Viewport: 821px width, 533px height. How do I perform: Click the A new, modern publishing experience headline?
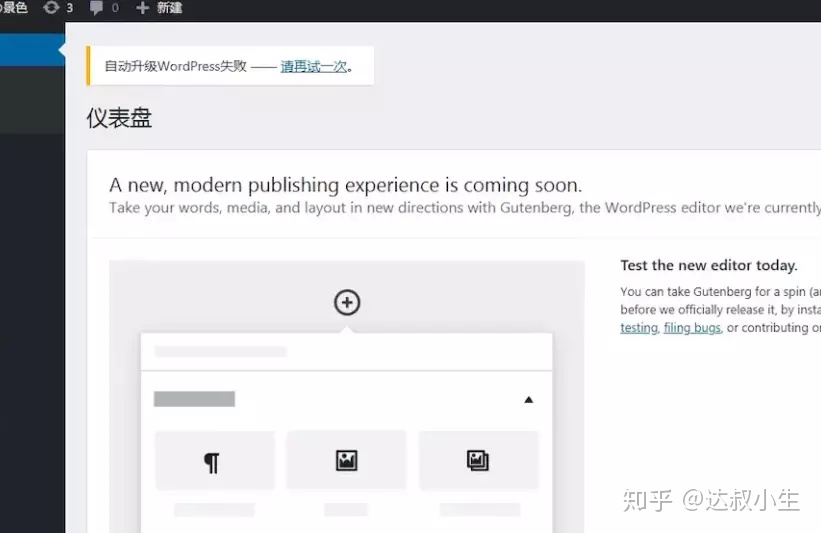point(346,185)
